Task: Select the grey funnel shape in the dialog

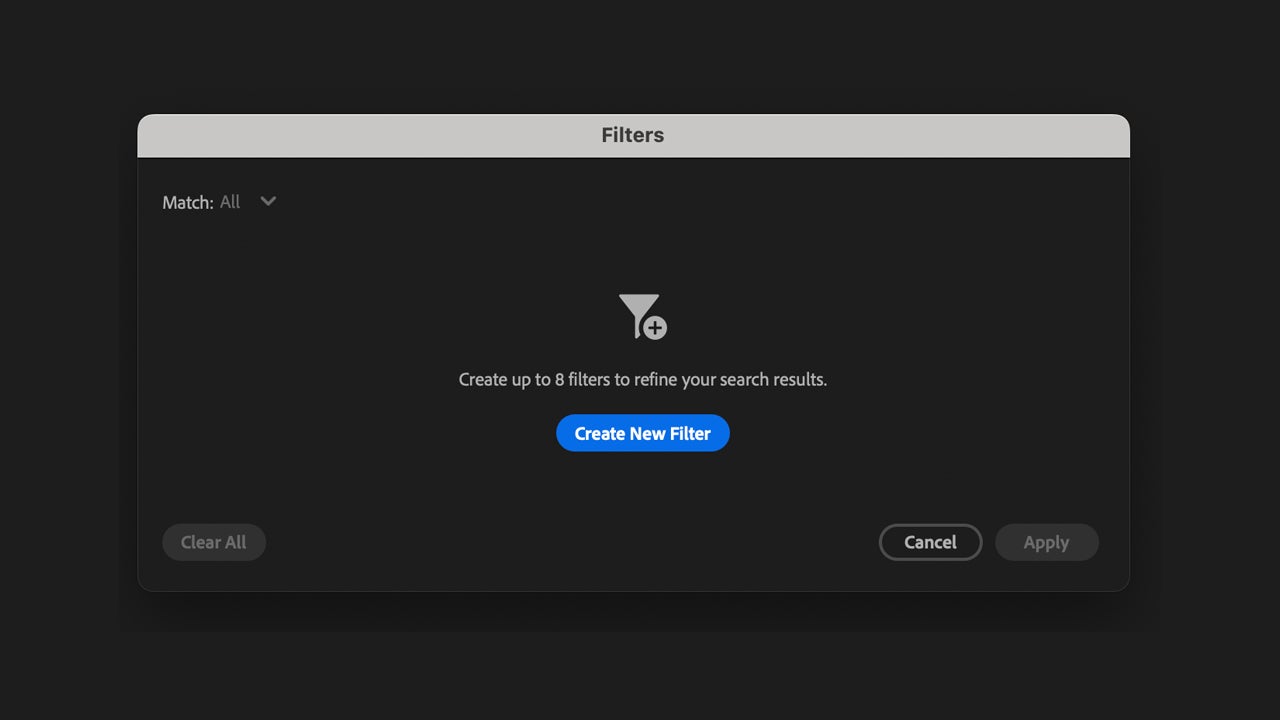Action: (637, 311)
